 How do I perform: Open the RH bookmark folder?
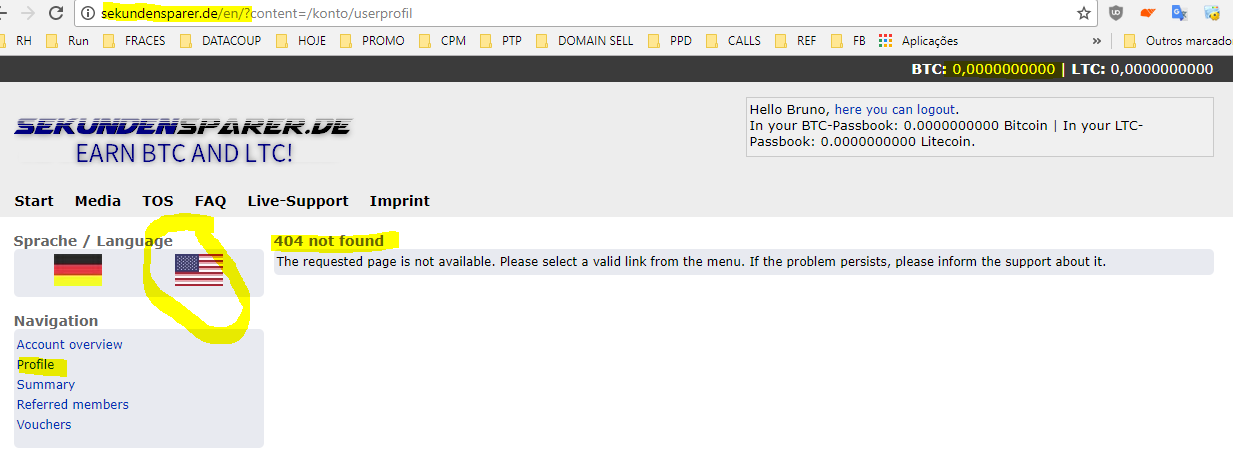click(16, 41)
